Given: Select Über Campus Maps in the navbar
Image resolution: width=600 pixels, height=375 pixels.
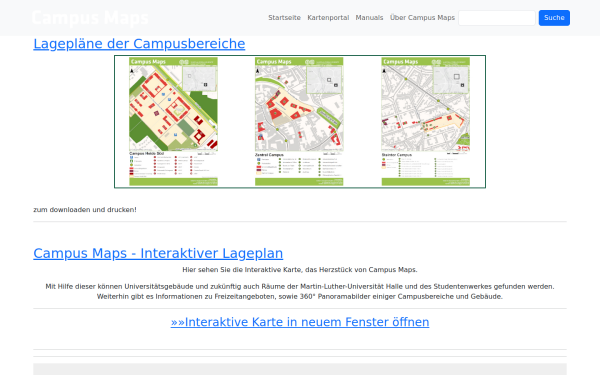Looking at the screenshot, I should point(422,18).
